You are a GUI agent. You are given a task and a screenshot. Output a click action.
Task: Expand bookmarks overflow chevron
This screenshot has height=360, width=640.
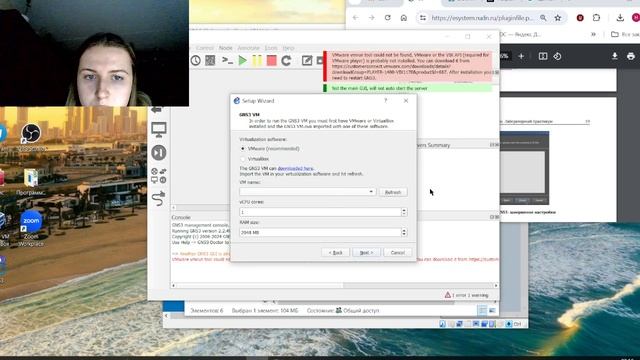[593, 35]
